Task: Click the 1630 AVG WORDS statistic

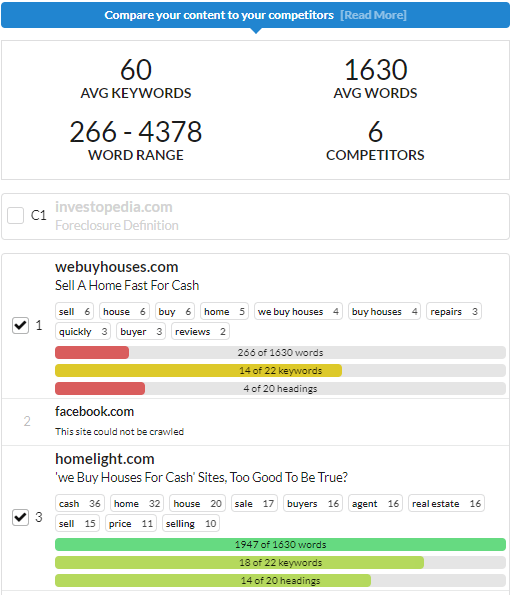Action: pos(375,79)
